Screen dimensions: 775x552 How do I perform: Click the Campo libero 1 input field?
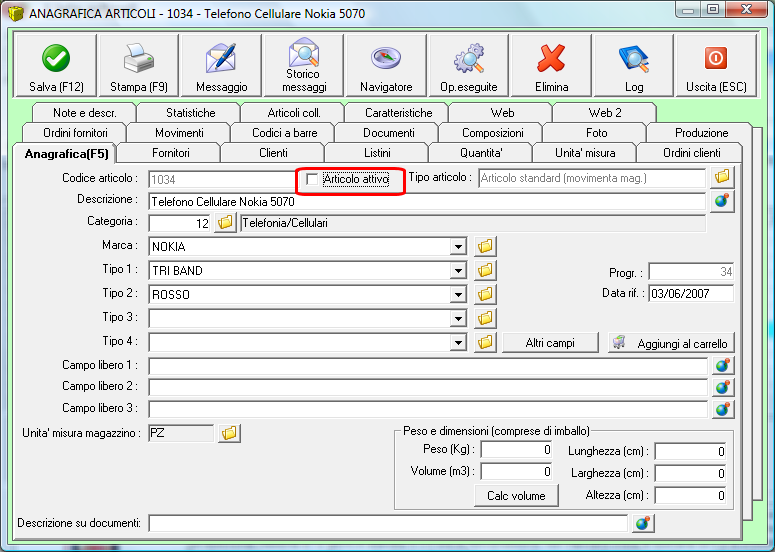(428, 366)
